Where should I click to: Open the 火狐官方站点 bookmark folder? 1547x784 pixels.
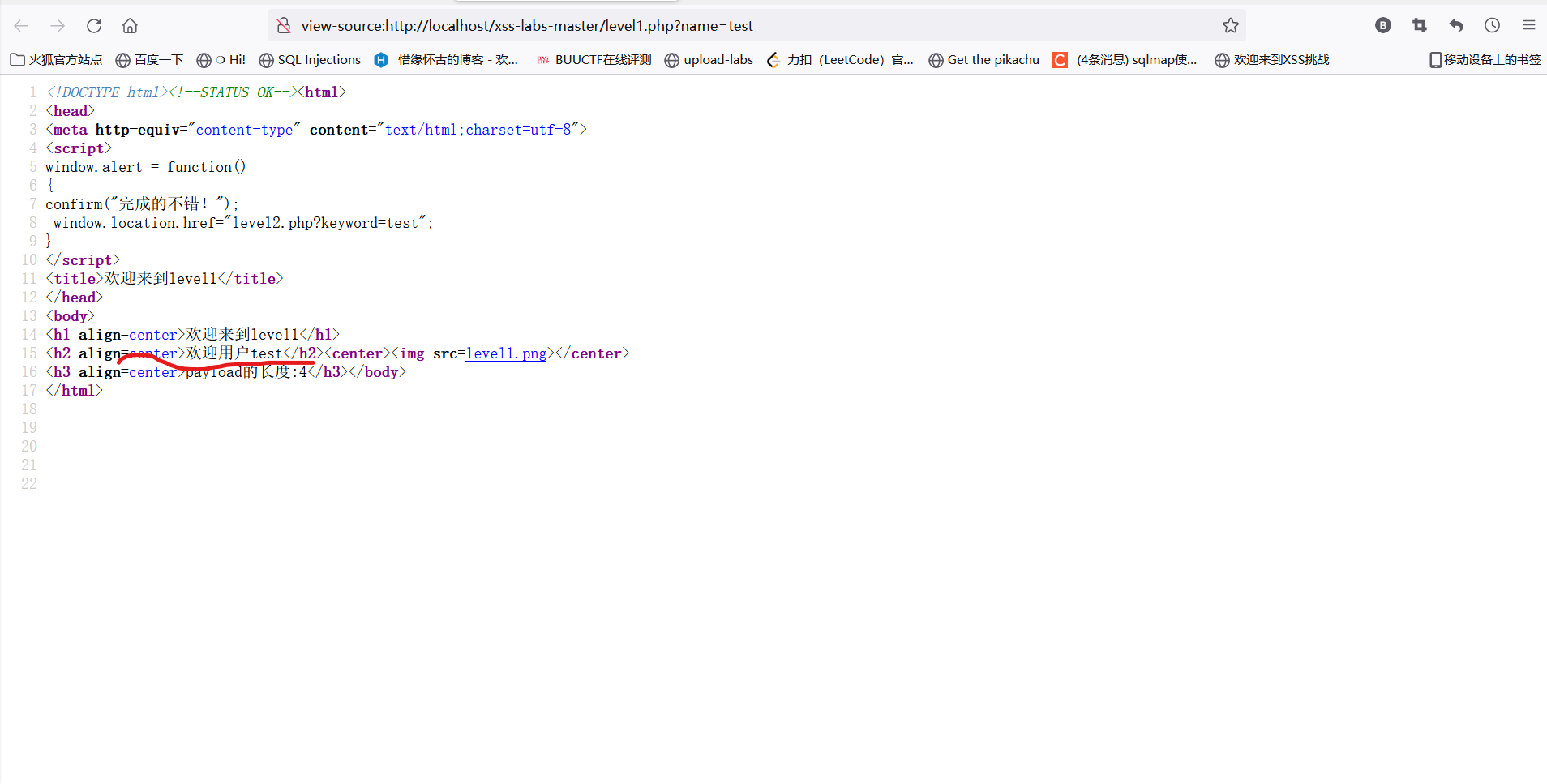(56, 60)
